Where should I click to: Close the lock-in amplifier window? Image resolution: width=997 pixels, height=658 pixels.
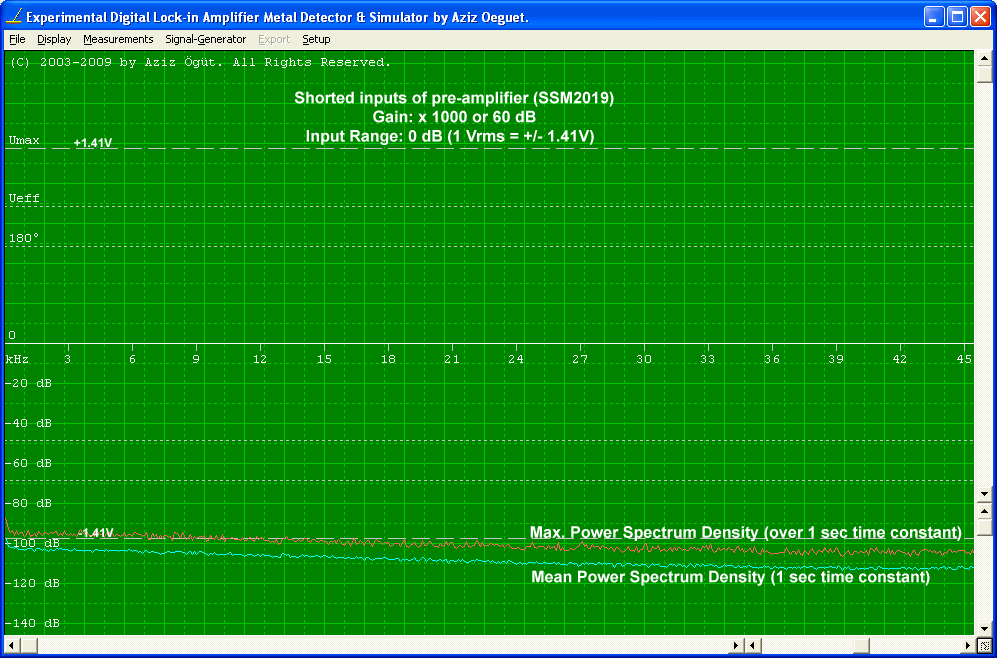coord(979,17)
